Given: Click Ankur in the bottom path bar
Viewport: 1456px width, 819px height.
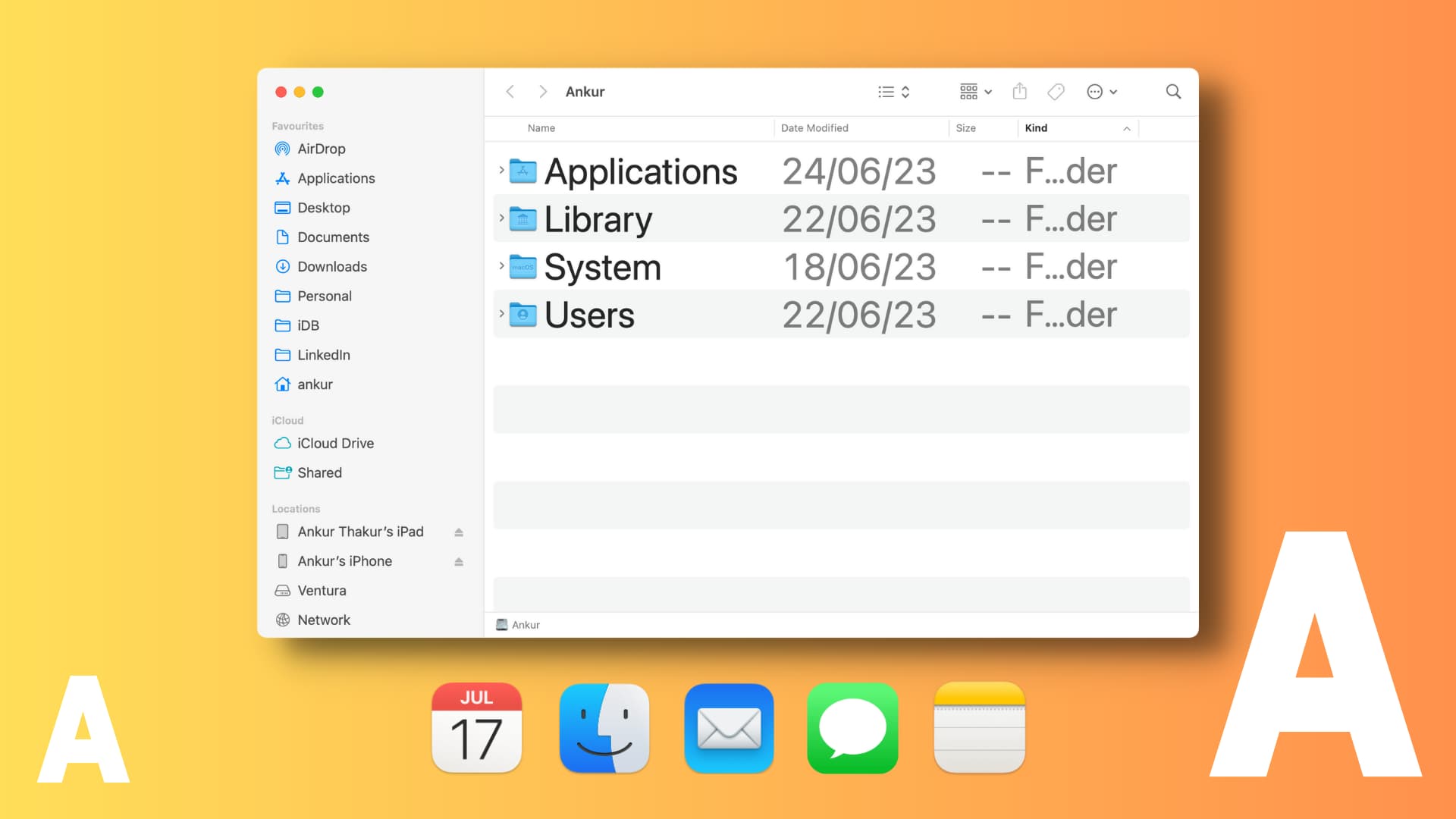Looking at the screenshot, I should 518,625.
